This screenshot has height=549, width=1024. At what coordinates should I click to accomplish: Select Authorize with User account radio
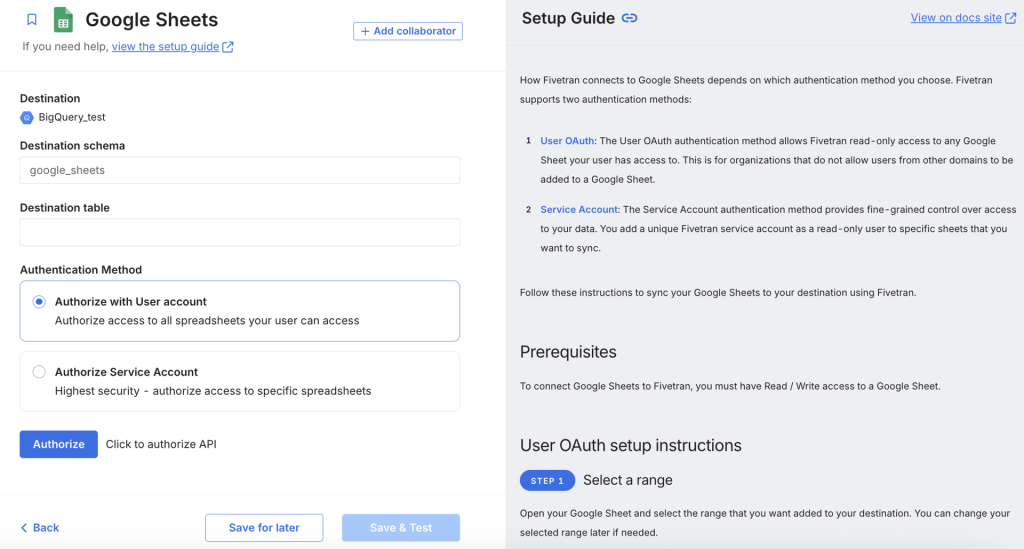click(39, 301)
